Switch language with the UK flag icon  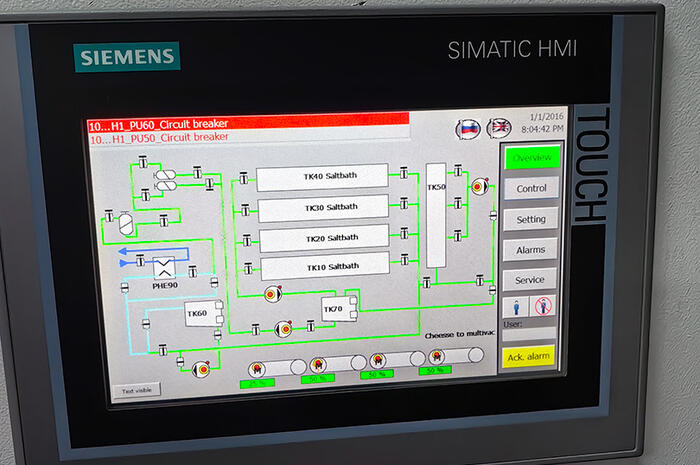click(499, 128)
